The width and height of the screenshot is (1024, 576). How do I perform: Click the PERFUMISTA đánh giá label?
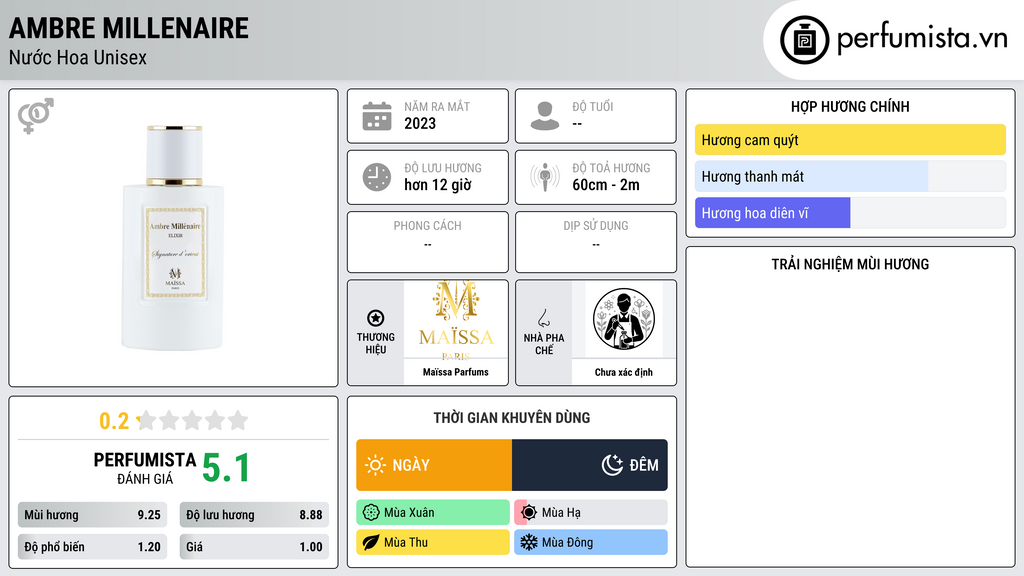(145, 468)
